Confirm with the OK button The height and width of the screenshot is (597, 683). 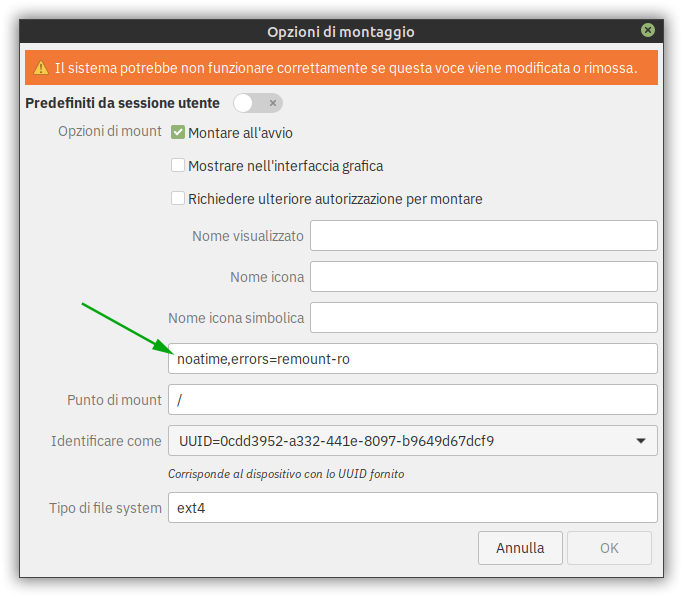609,548
